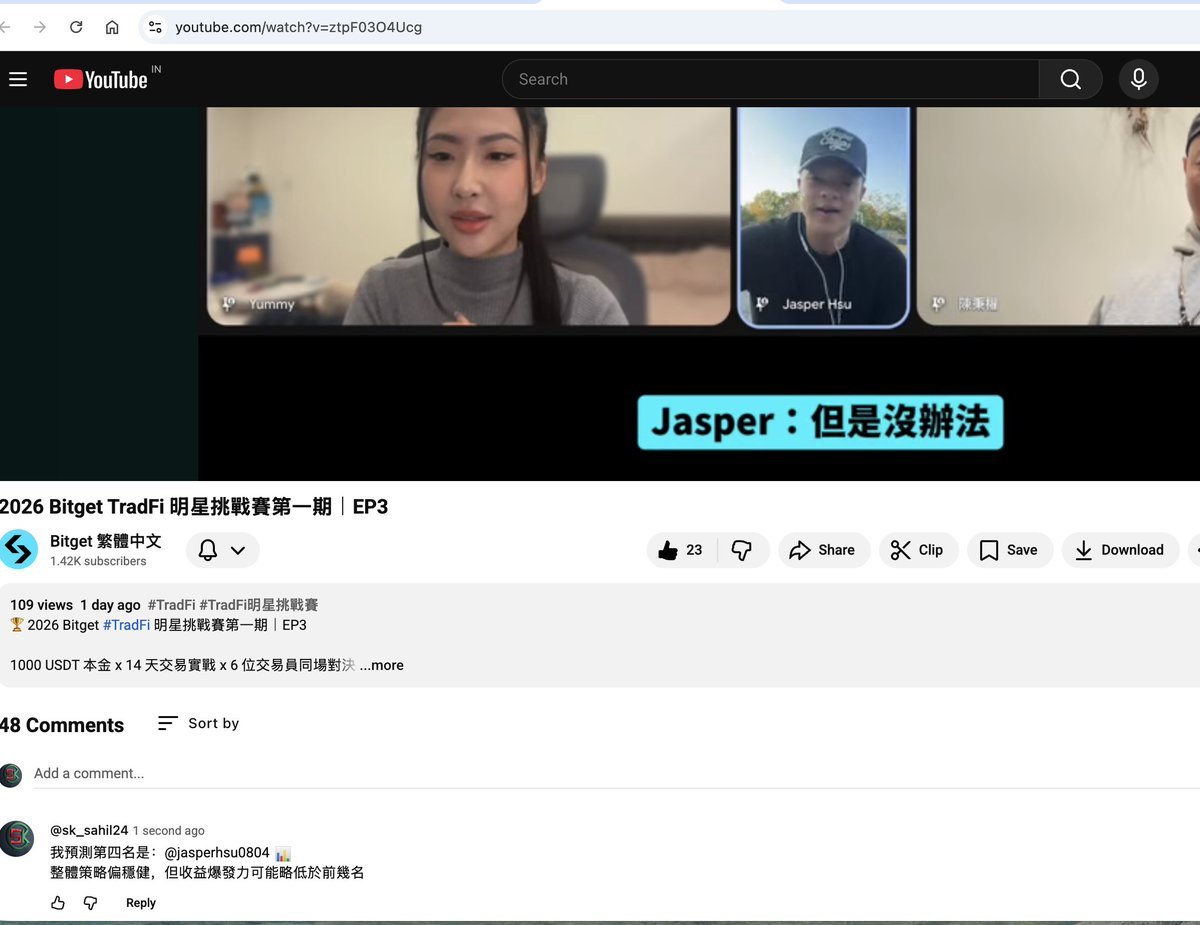Go forward in browser history
The image size is (1200, 925).
(40, 27)
